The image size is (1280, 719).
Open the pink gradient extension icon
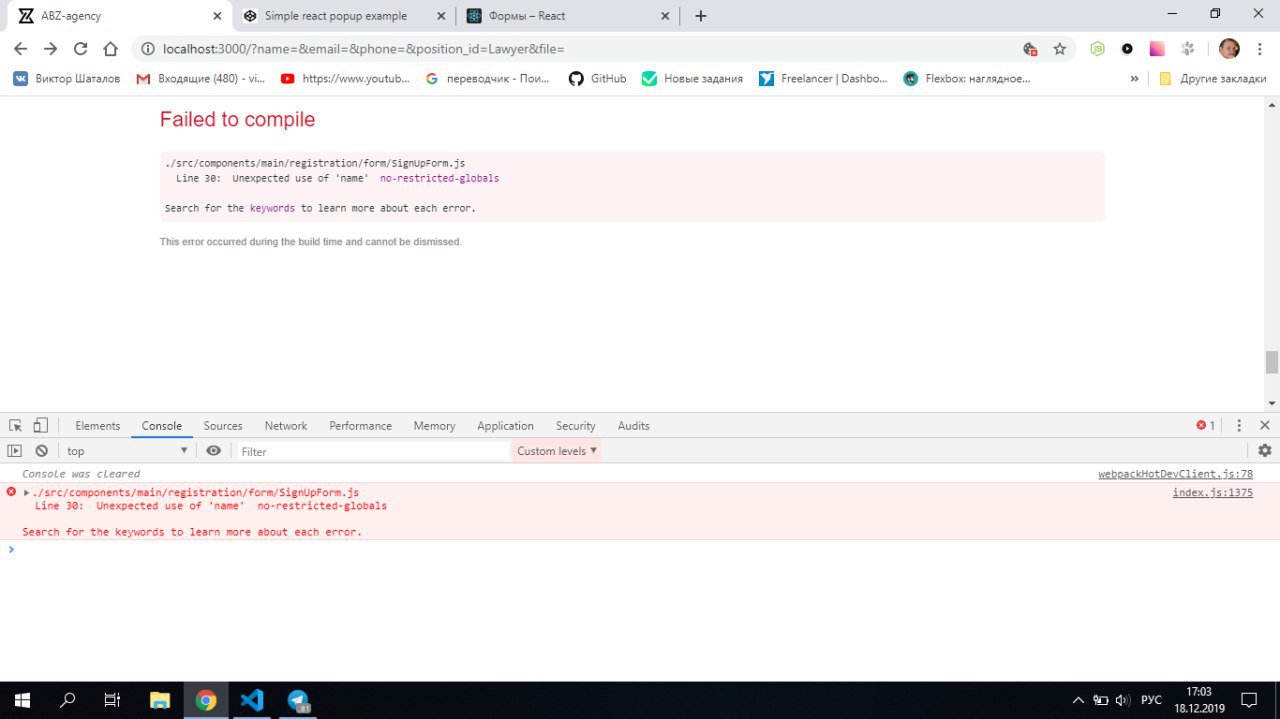click(1157, 48)
